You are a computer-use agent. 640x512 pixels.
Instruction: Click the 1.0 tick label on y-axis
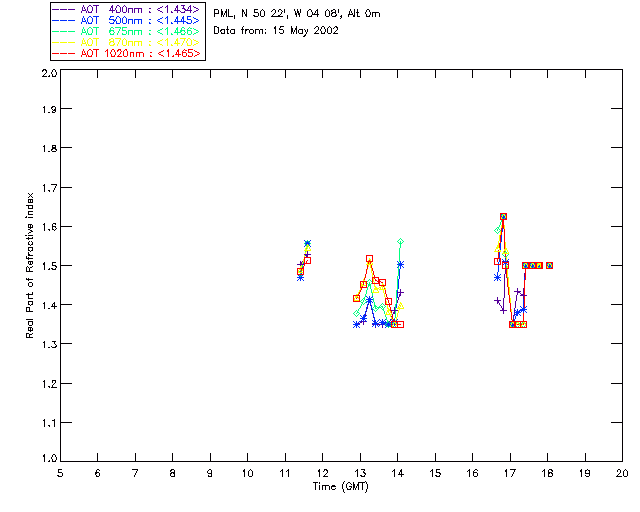pos(49,458)
